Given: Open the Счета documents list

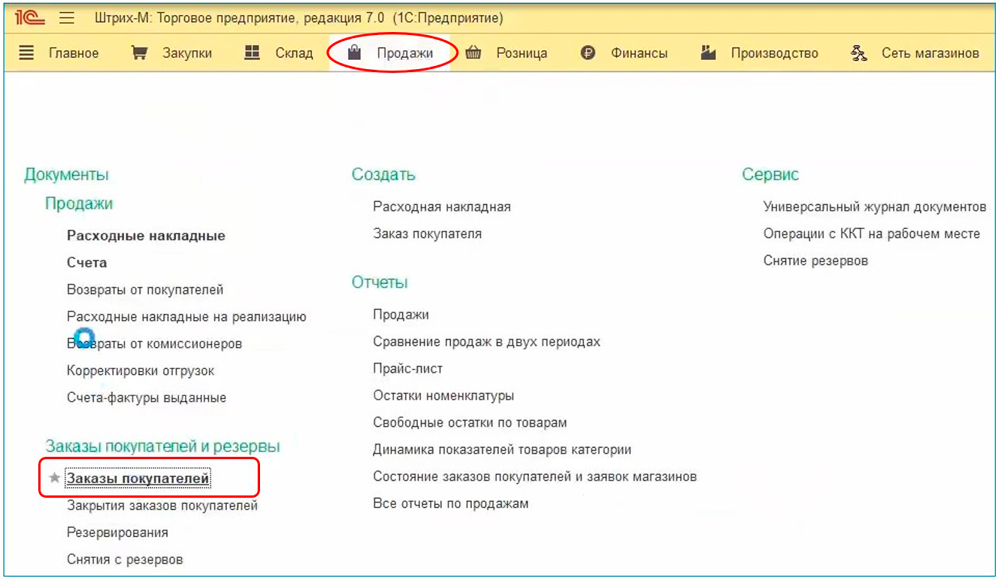Looking at the screenshot, I should [87, 263].
